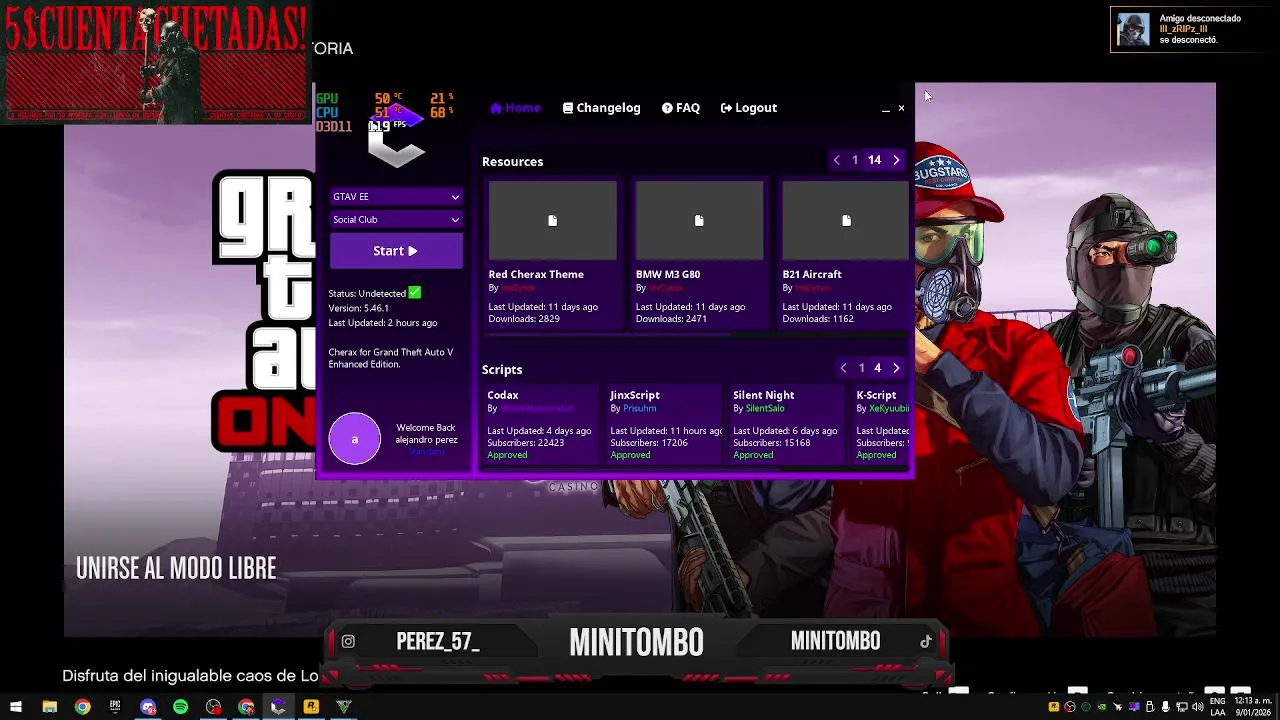Viewport: 1280px width, 720px height.
Task: Open network settings tray icon
Action: pos(1182,707)
